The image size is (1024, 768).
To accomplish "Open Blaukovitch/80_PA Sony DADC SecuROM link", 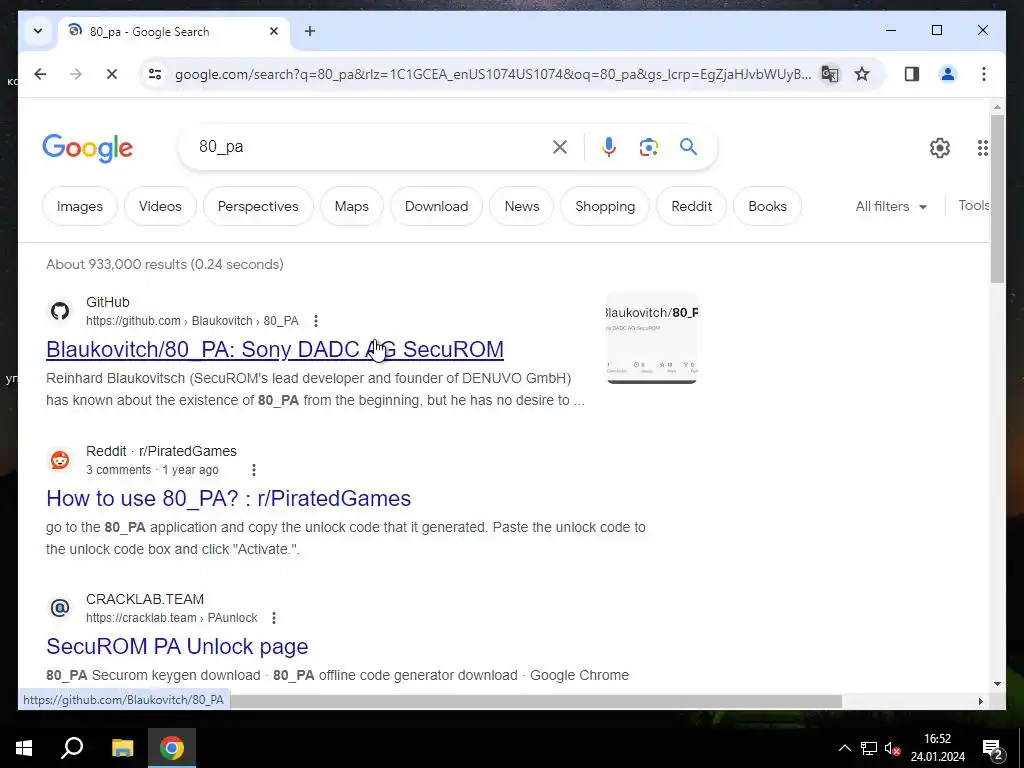I will pyautogui.click(x=275, y=349).
